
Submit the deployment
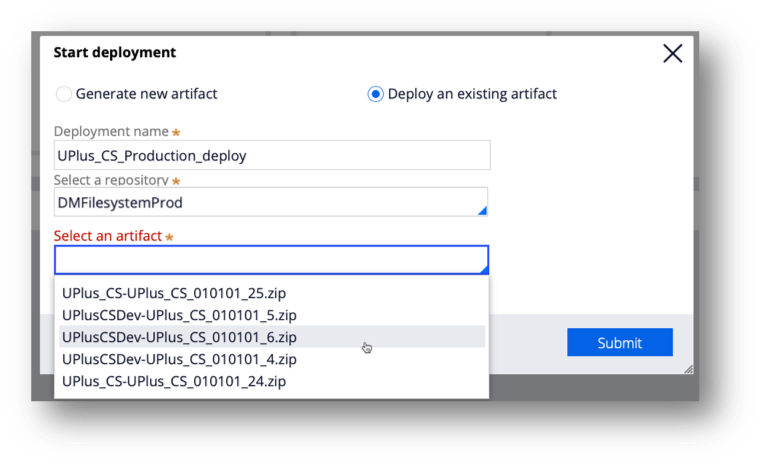click(620, 343)
